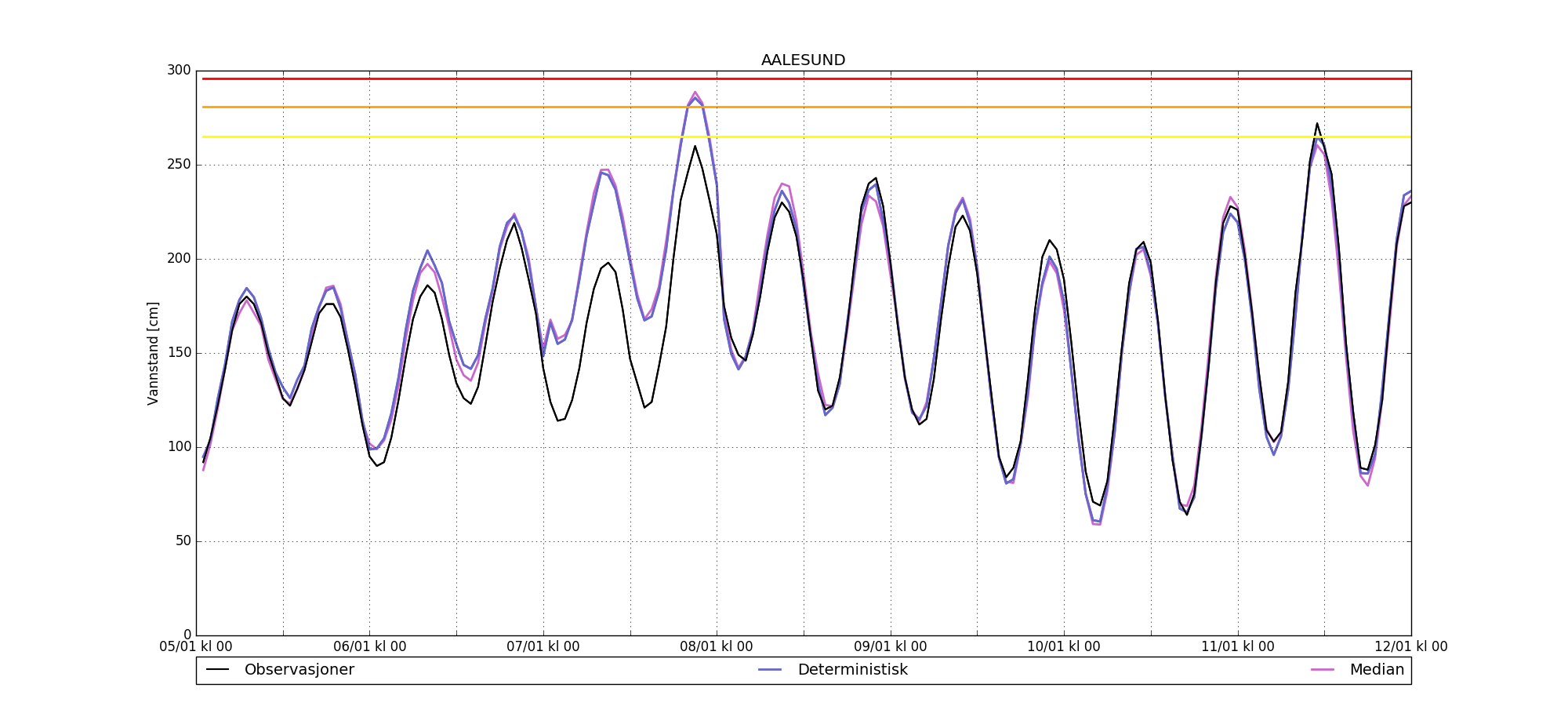Select the y-axis tick label "50"
Image resolution: width=1568 pixels, height=706 pixels.
click(183, 541)
